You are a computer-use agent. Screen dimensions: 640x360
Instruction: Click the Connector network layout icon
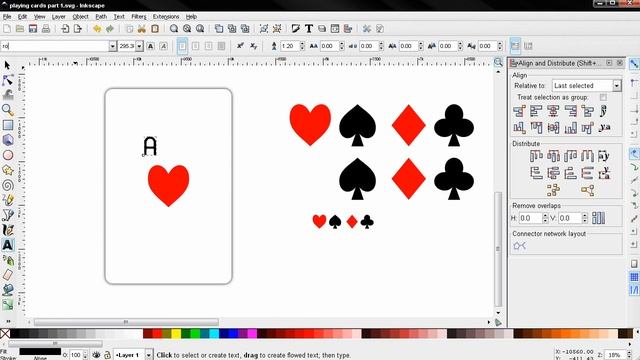[x=519, y=246]
